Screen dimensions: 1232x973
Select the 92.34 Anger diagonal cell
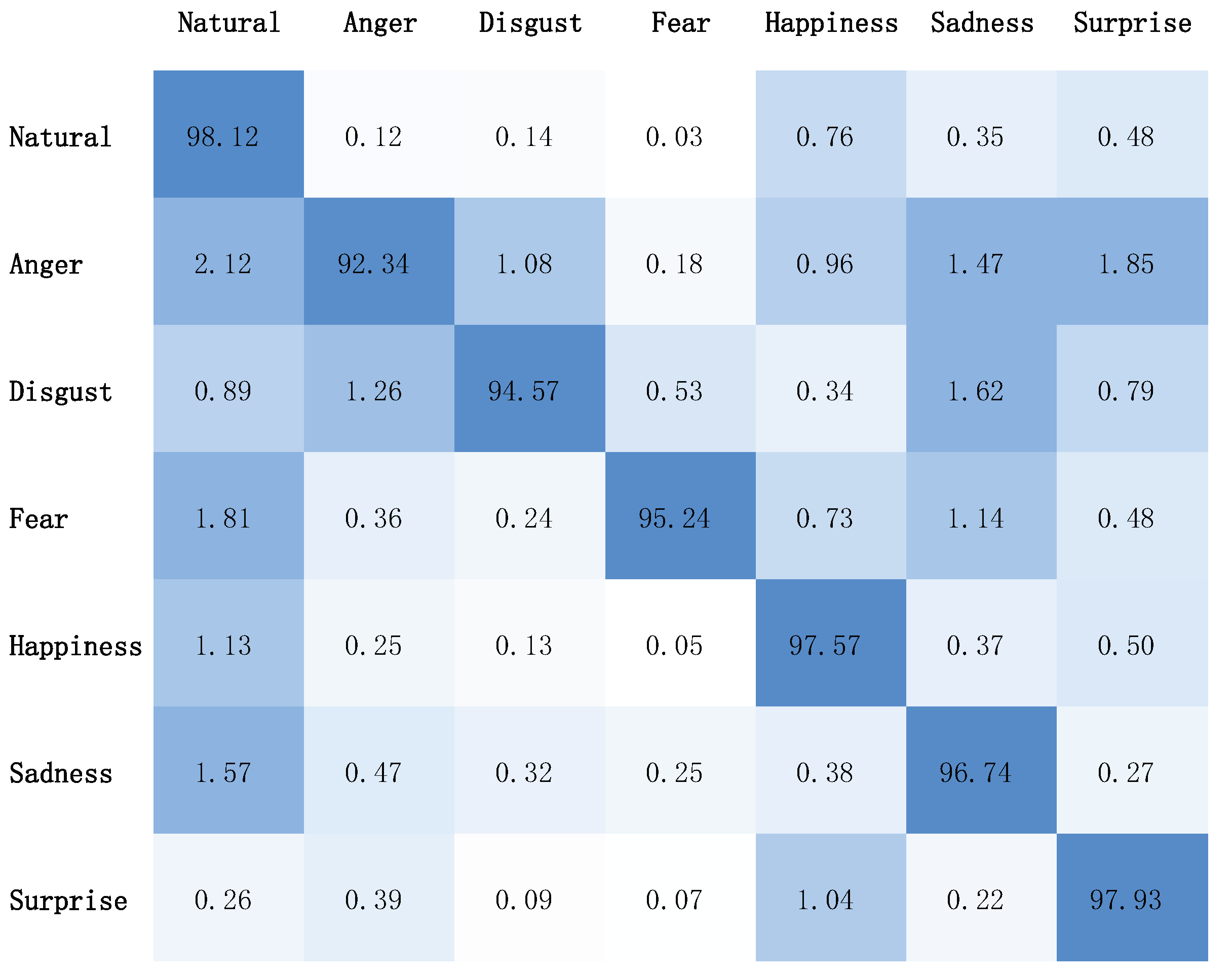378,261
